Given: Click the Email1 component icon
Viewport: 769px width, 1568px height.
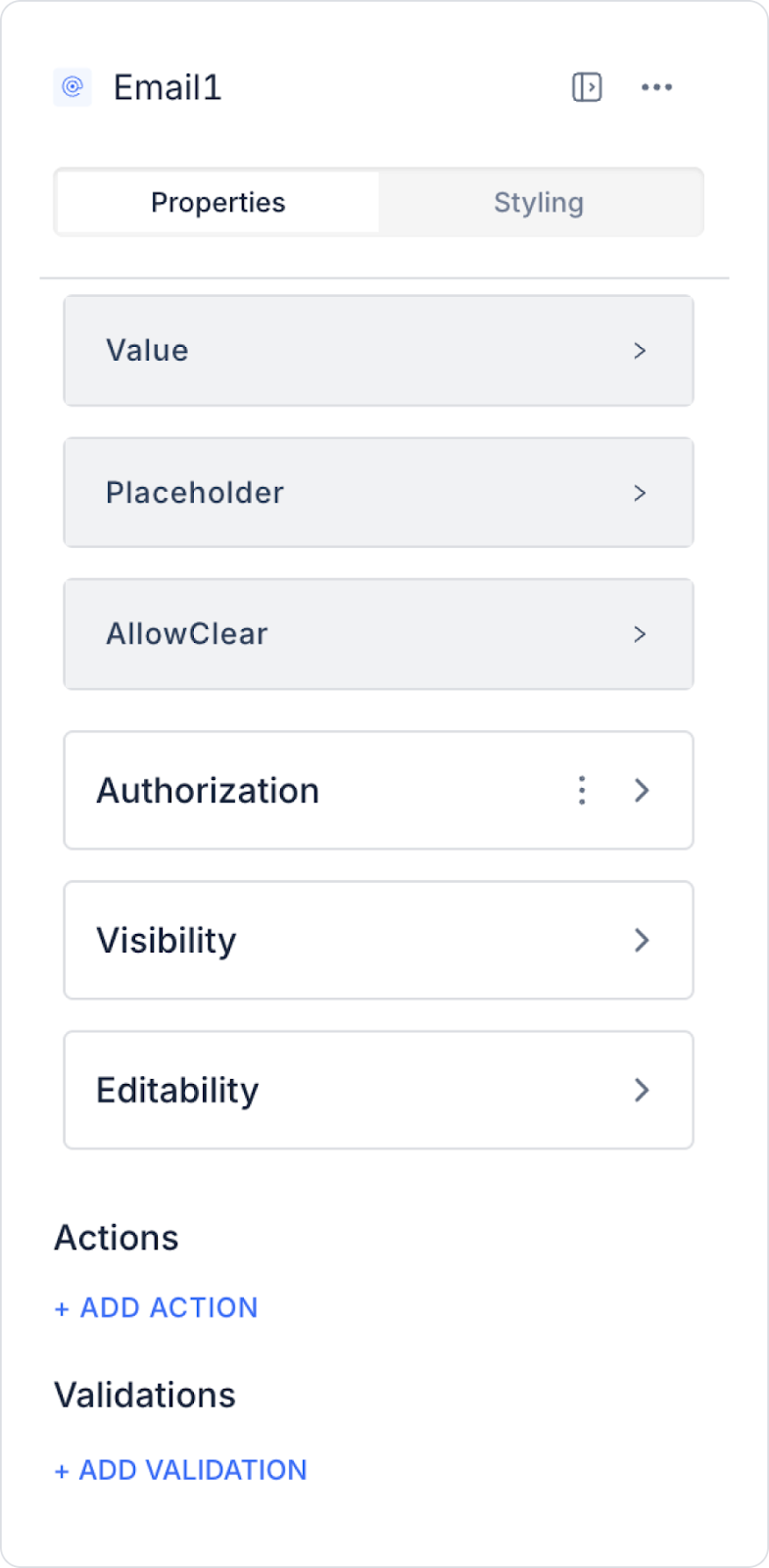Looking at the screenshot, I should (72, 87).
